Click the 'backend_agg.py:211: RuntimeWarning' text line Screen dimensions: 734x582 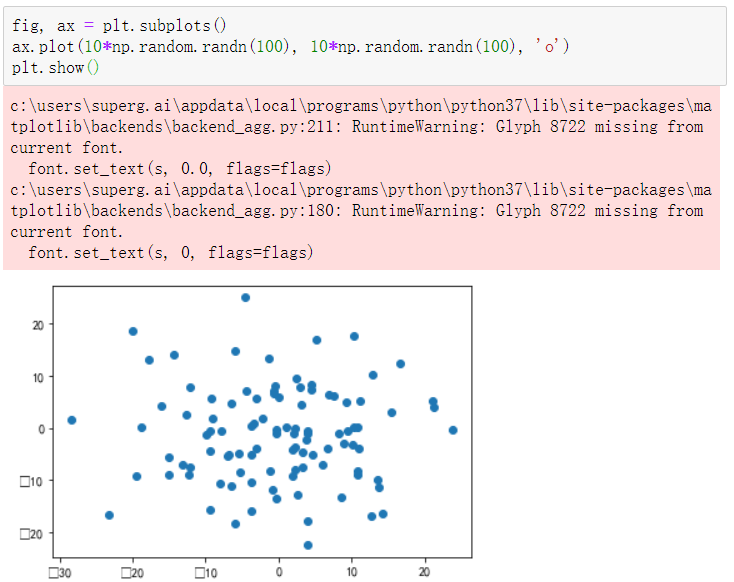(x=357, y=126)
